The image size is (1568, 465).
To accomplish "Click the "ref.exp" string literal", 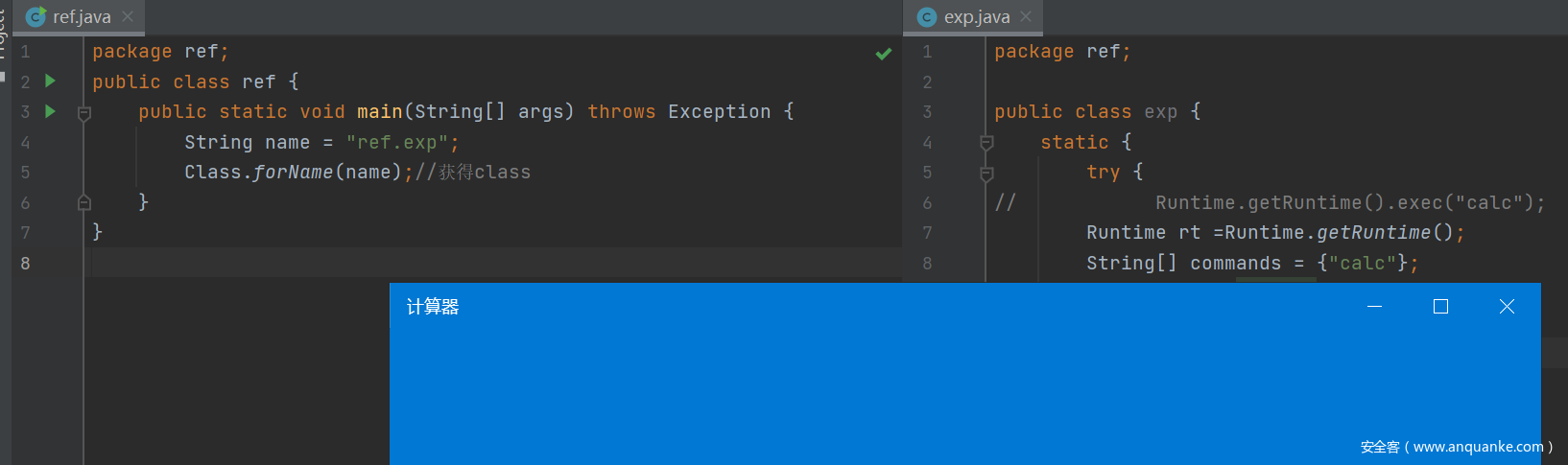I will point(396,143).
